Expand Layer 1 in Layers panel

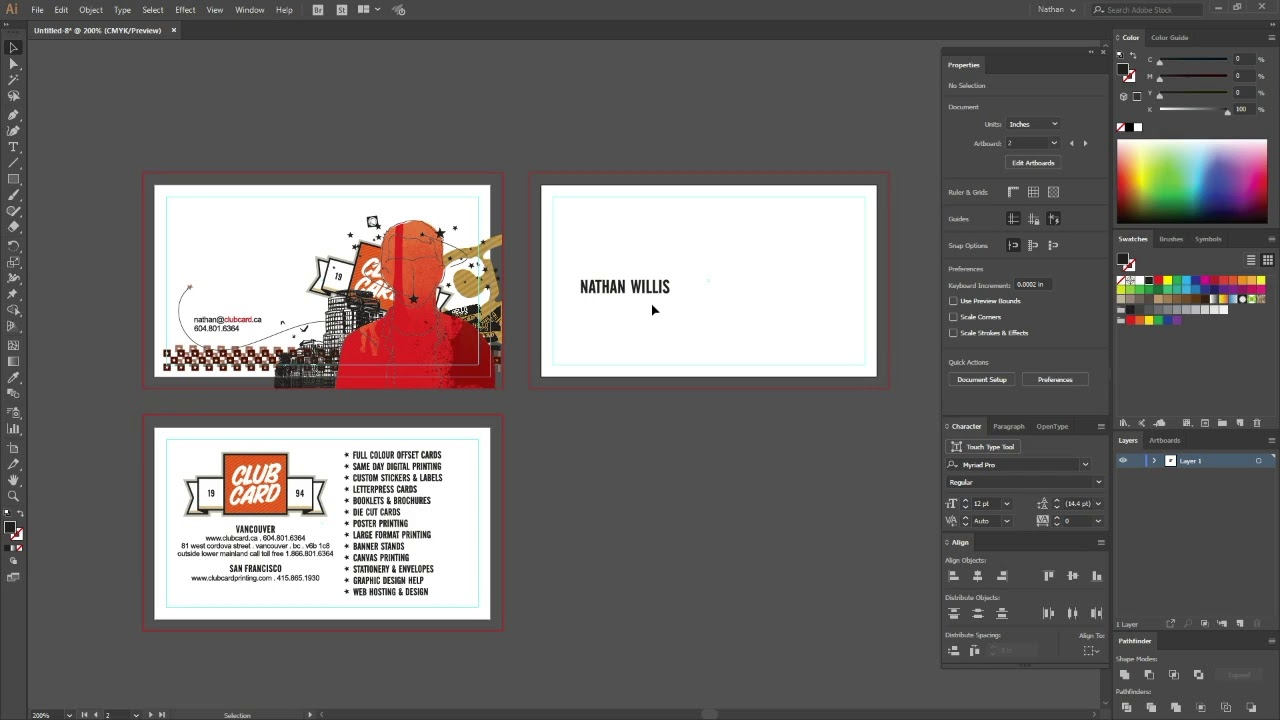[x=1154, y=461]
